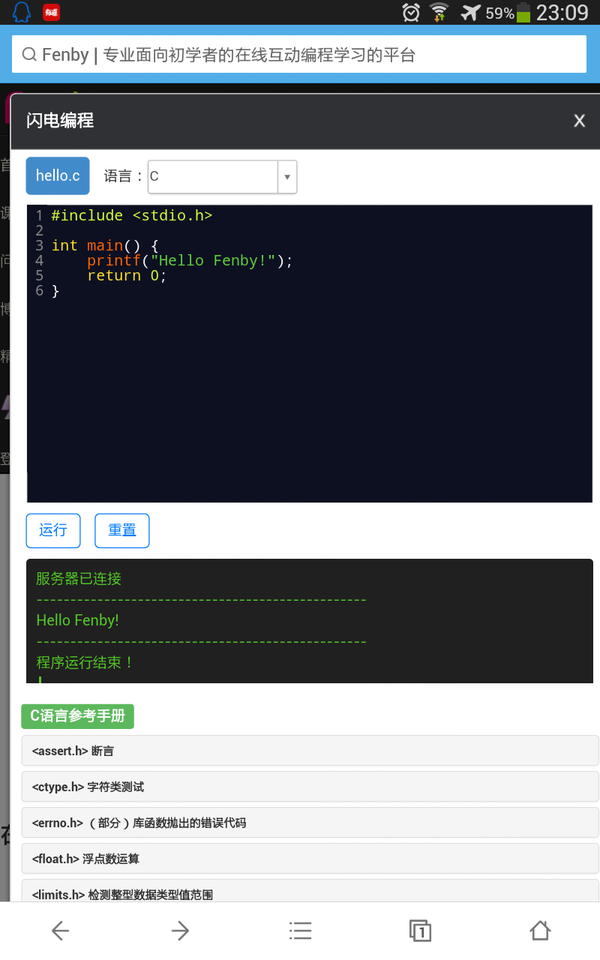The height and width of the screenshot is (960, 600).
Task: Close the 闪电编程 dialog with X
Action: click(579, 121)
